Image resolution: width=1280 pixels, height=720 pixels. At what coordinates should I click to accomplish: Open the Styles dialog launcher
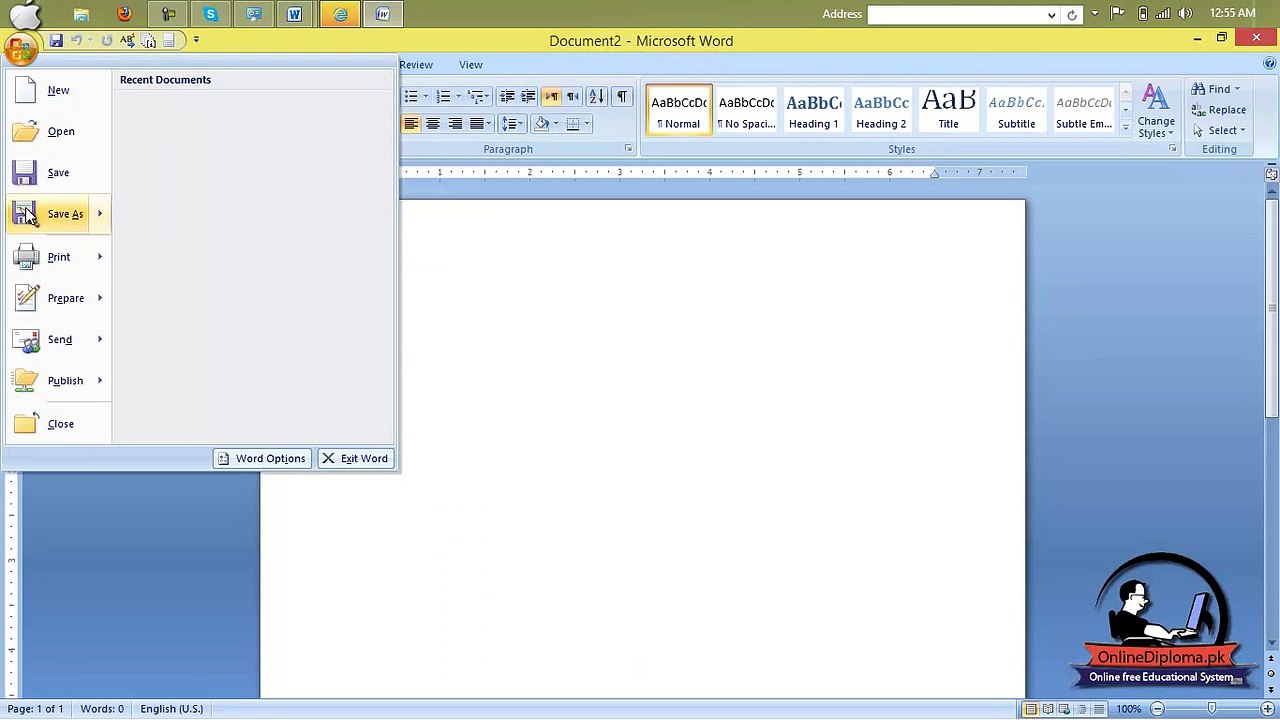click(1172, 149)
